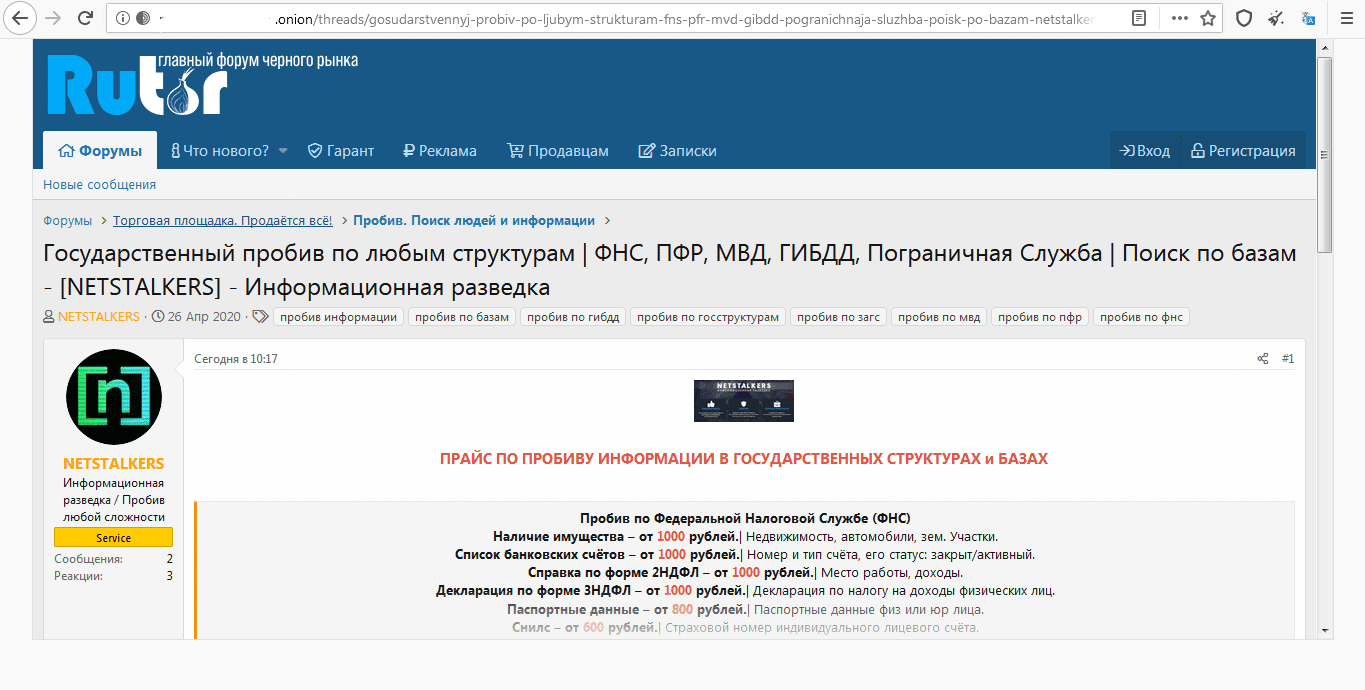Click the NETSTALKERS round avatar image
The image size is (1365, 690).
point(113,398)
